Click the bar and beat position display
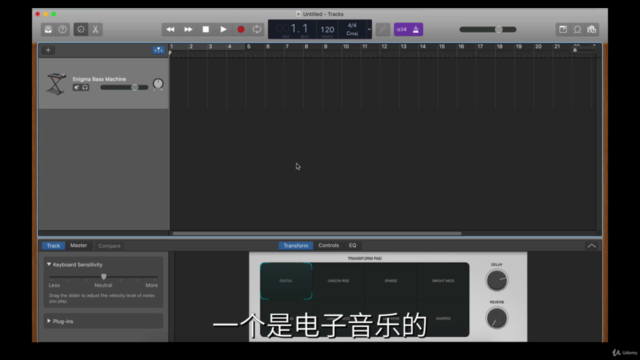Viewport: 640px width, 360px height. click(x=293, y=29)
